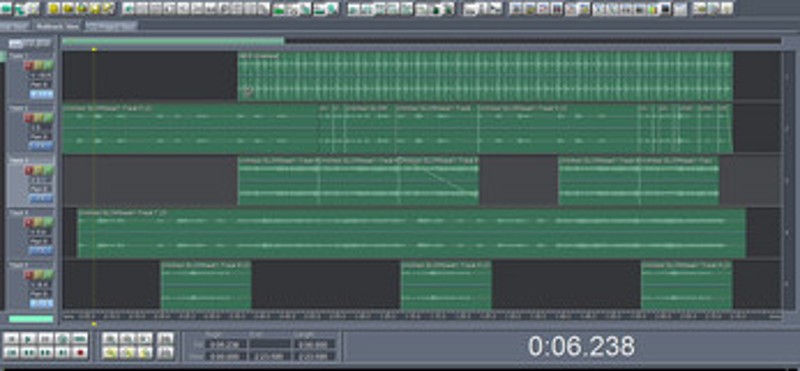800x371 pixels.
Task: Click the yellow playhead marker above Track 1
Action: point(94,50)
